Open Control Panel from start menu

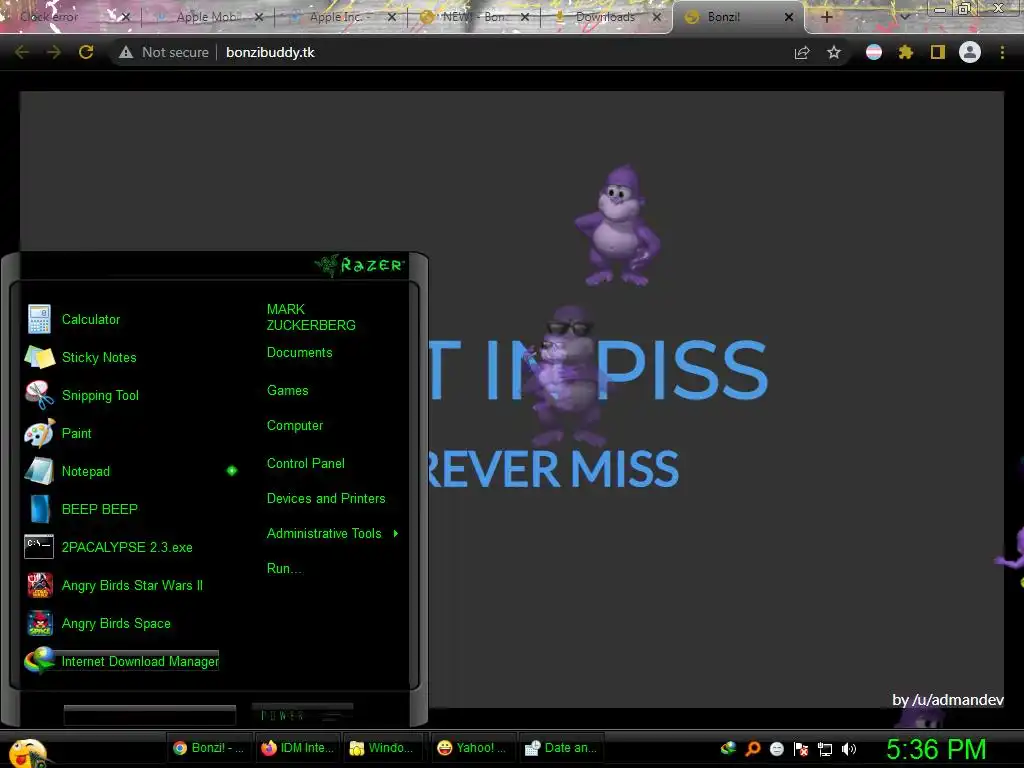[306, 464]
